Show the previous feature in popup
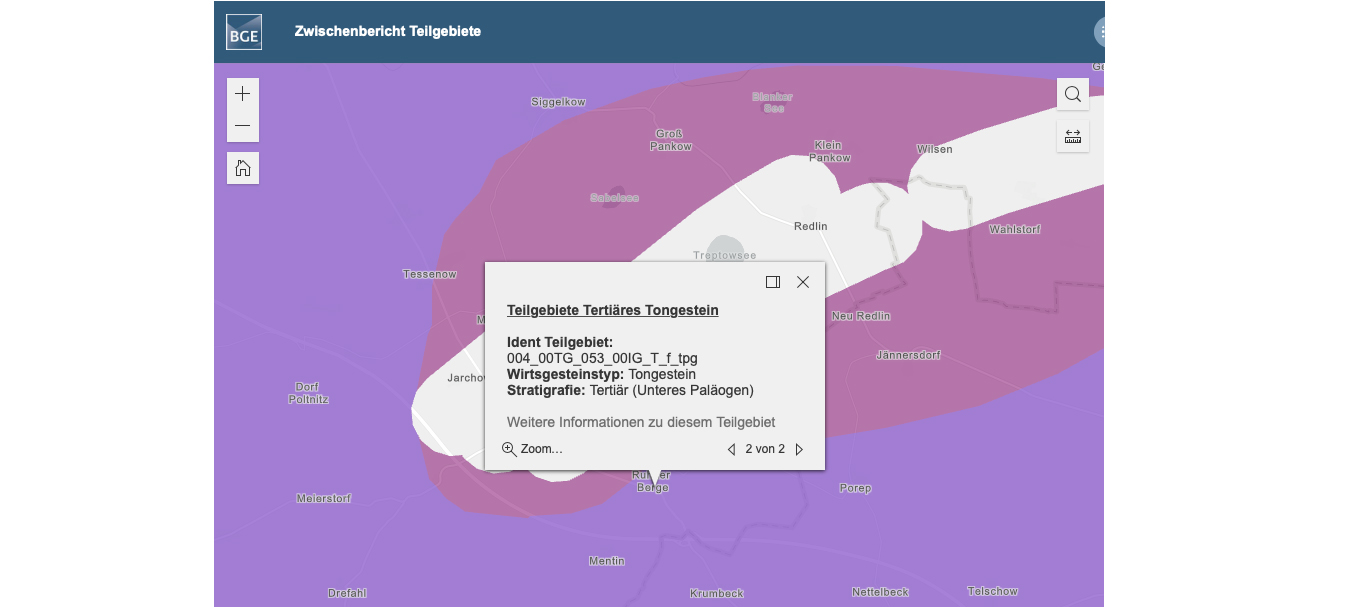1347x607 pixels. [x=731, y=449]
